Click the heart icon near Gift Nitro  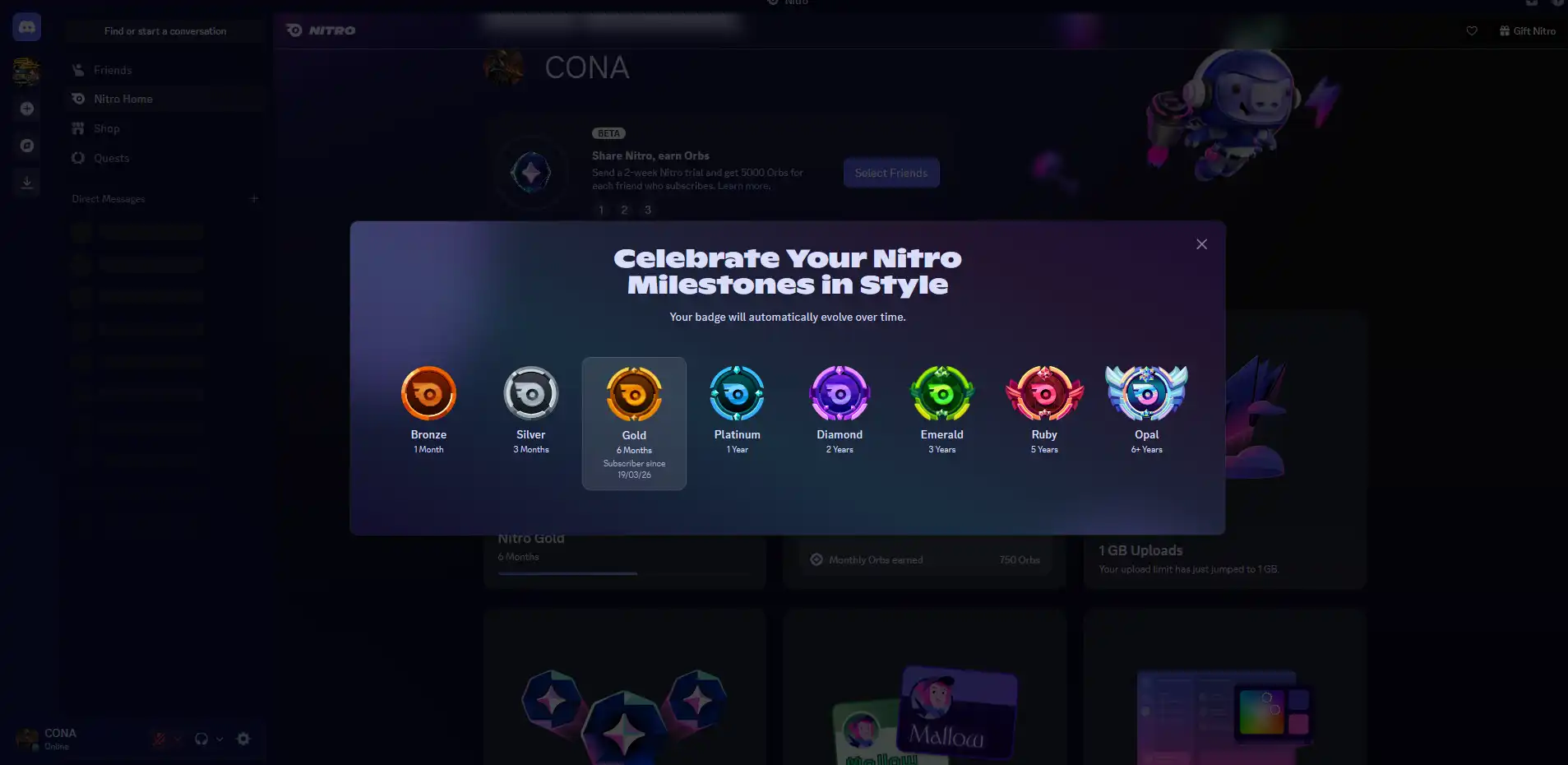click(1472, 31)
